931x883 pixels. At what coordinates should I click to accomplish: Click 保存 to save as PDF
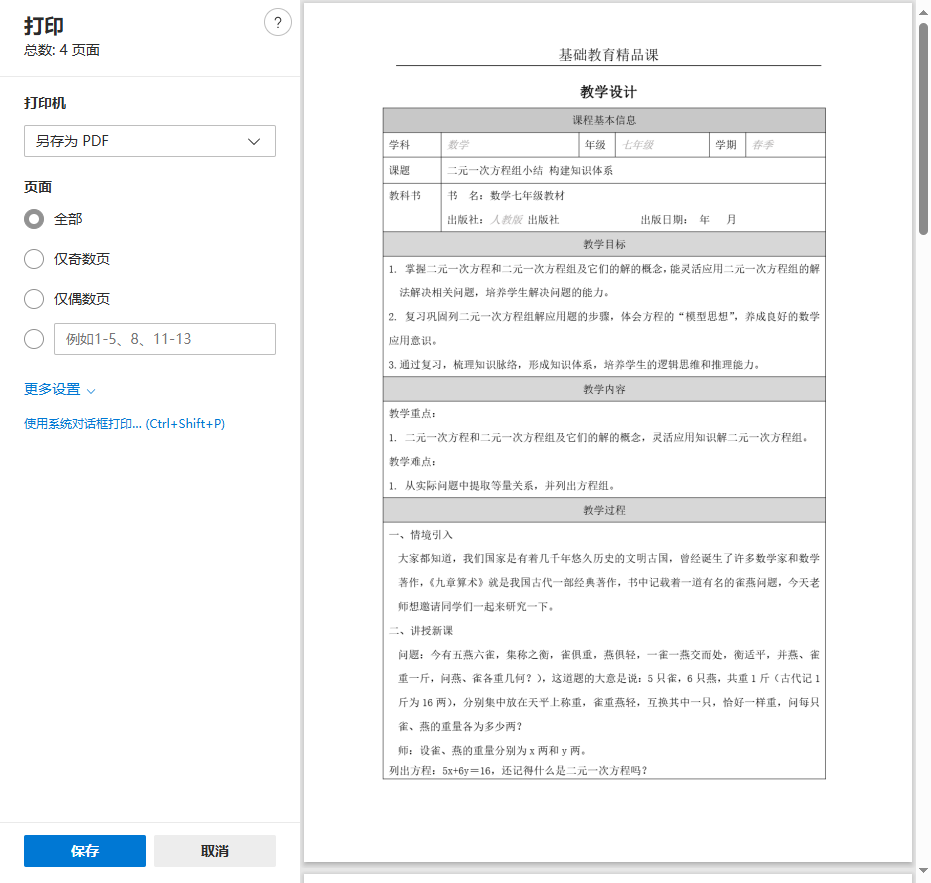[84, 851]
